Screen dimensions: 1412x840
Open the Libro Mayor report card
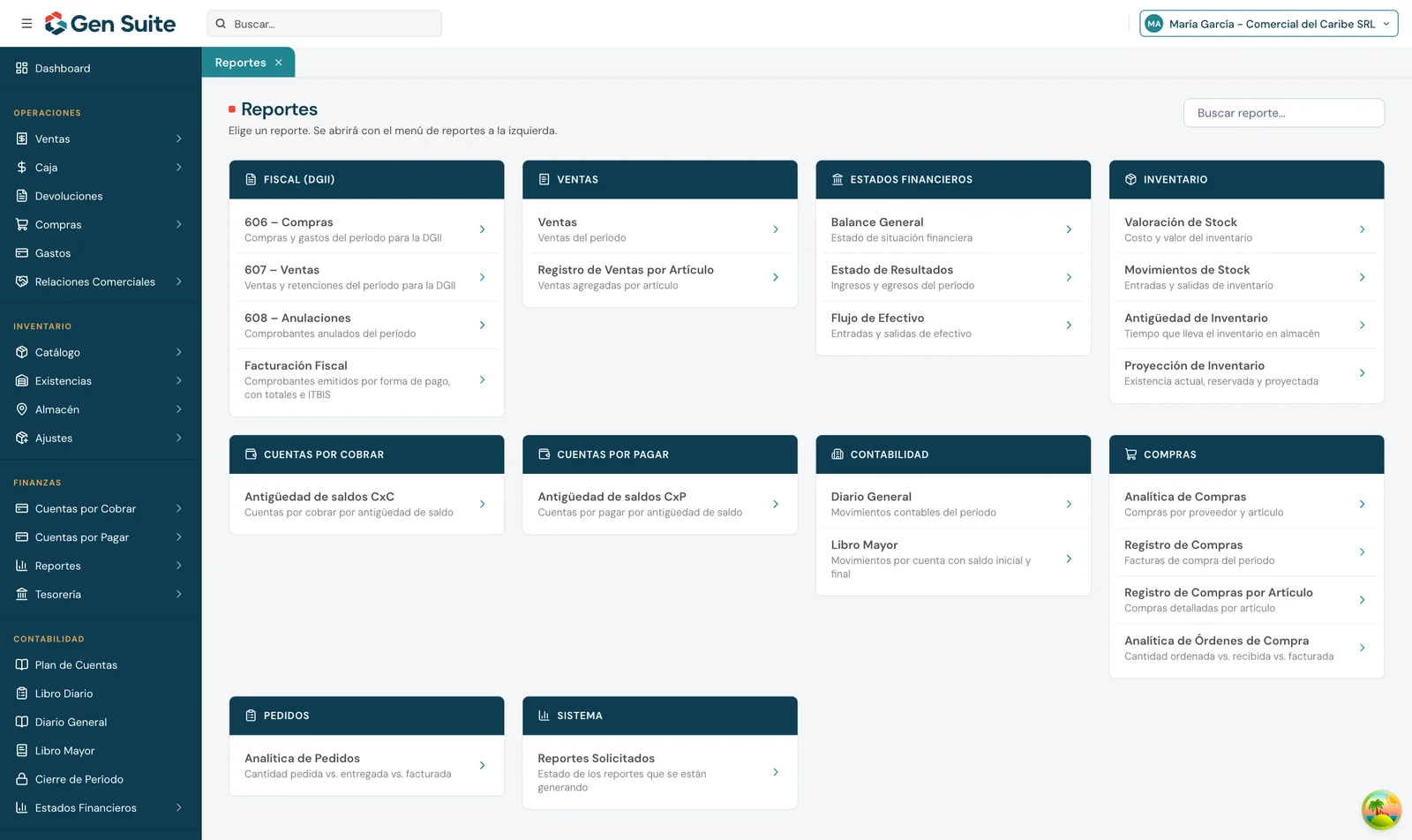pos(953,559)
